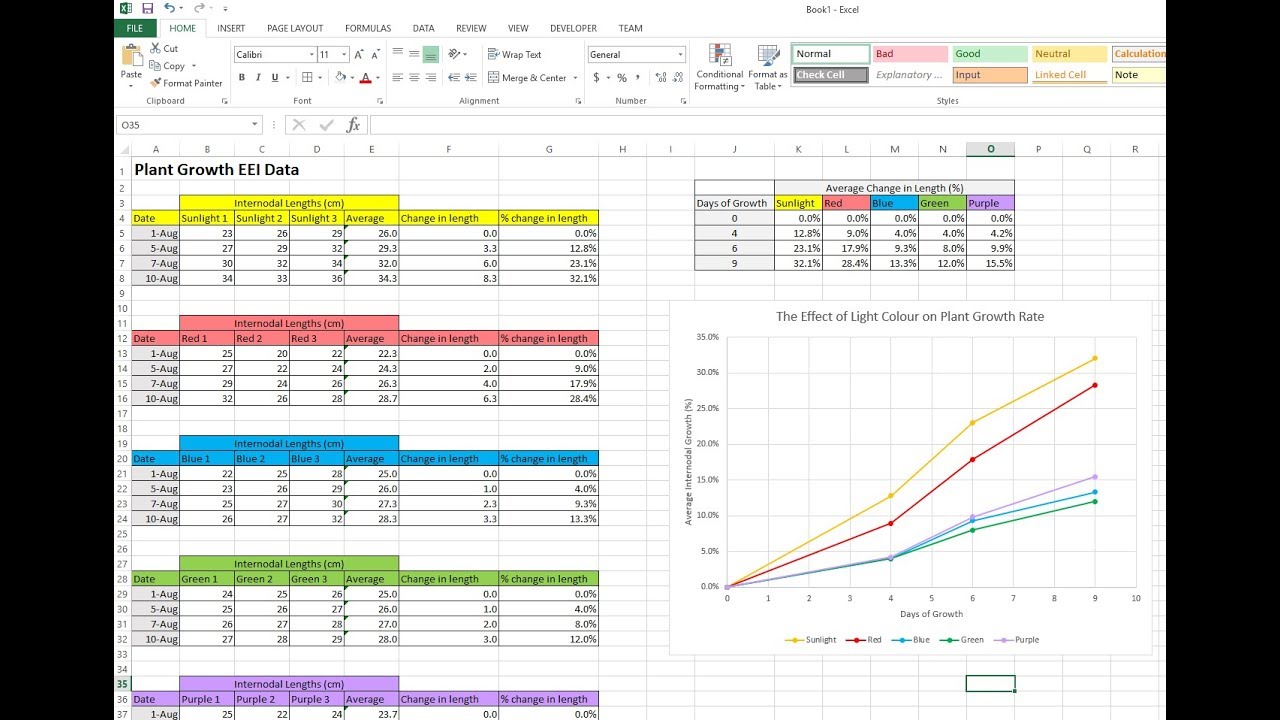1280x720 pixels.
Task: Align text right
Action: point(431,78)
